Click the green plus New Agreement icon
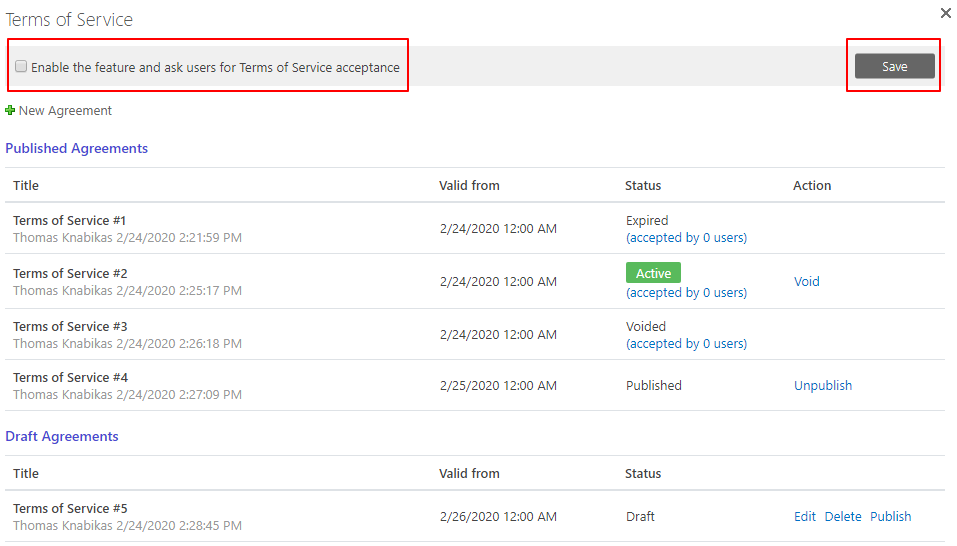The width and height of the screenshot is (957, 546). [x=10, y=110]
